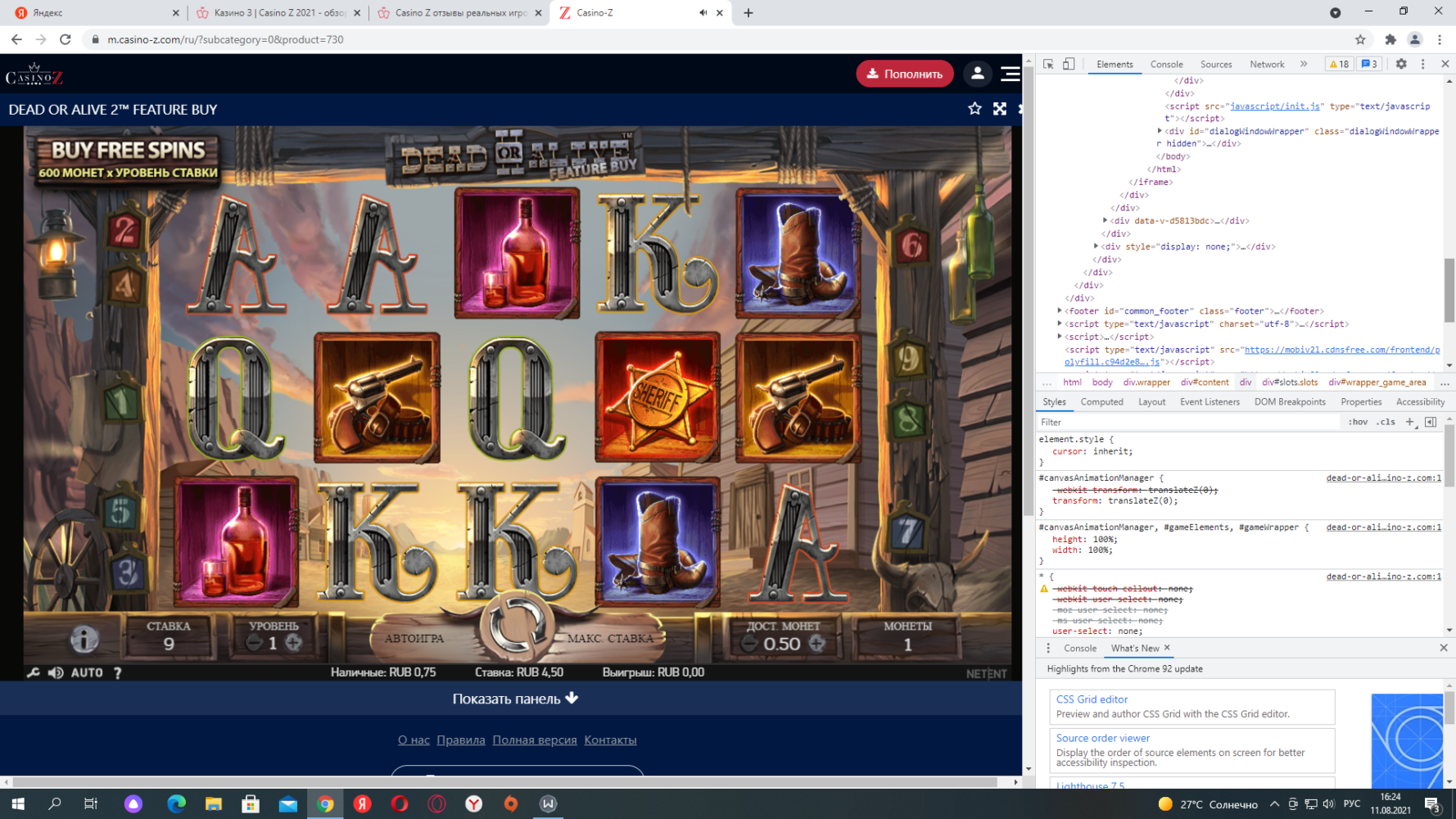Reload the page in Chrome

pyautogui.click(x=66, y=39)
